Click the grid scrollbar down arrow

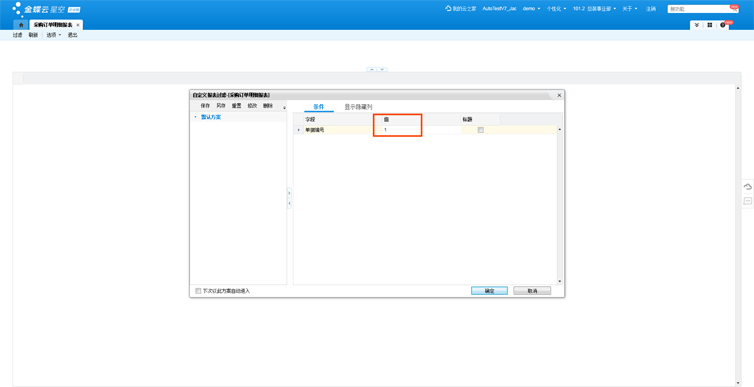point(559,281)
